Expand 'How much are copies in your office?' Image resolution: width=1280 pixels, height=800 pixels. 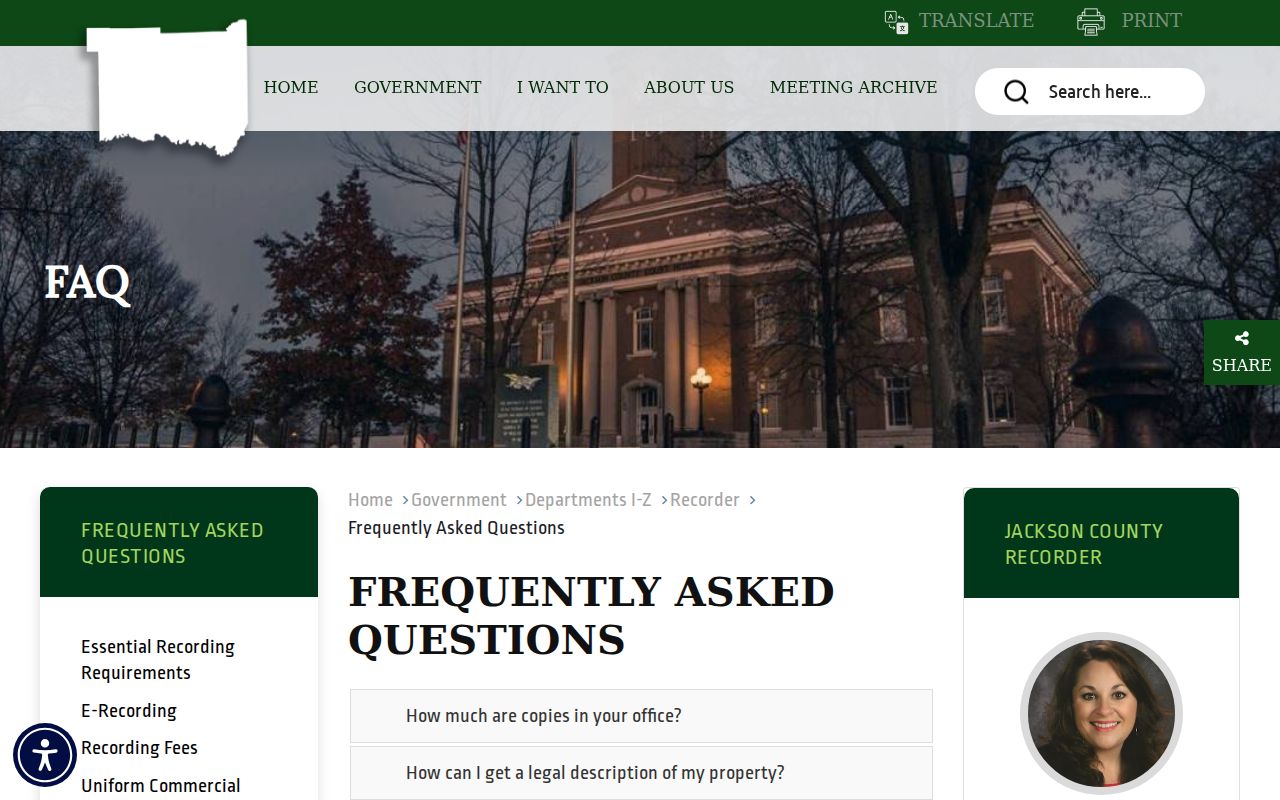click(641, 716)
